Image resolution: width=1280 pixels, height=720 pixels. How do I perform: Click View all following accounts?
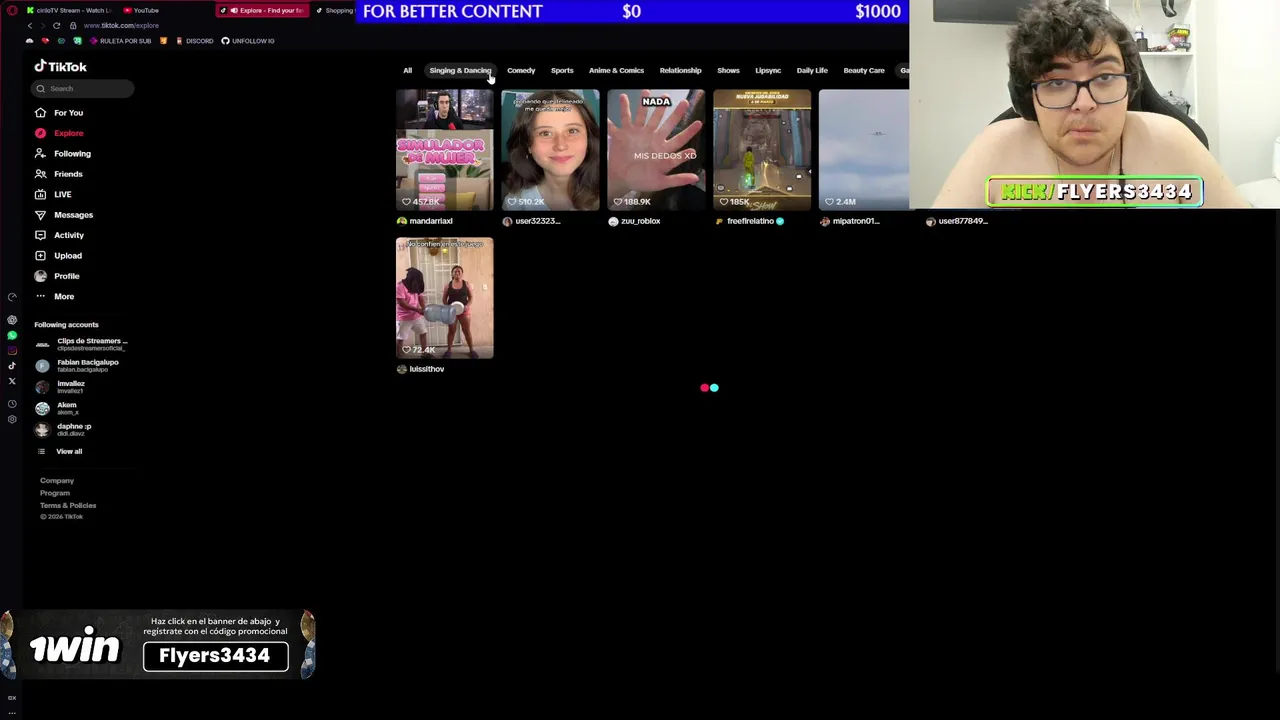[x=60, y=451]
